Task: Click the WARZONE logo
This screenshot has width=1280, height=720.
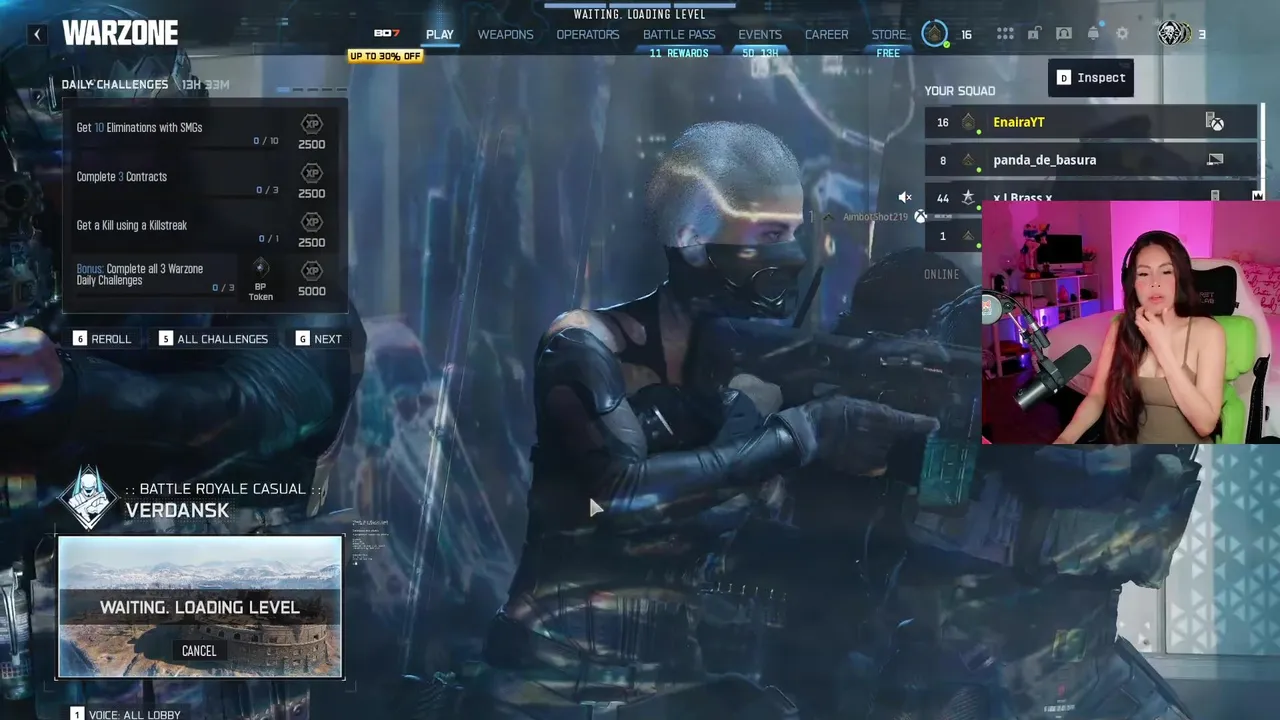Action: (120, 33)
